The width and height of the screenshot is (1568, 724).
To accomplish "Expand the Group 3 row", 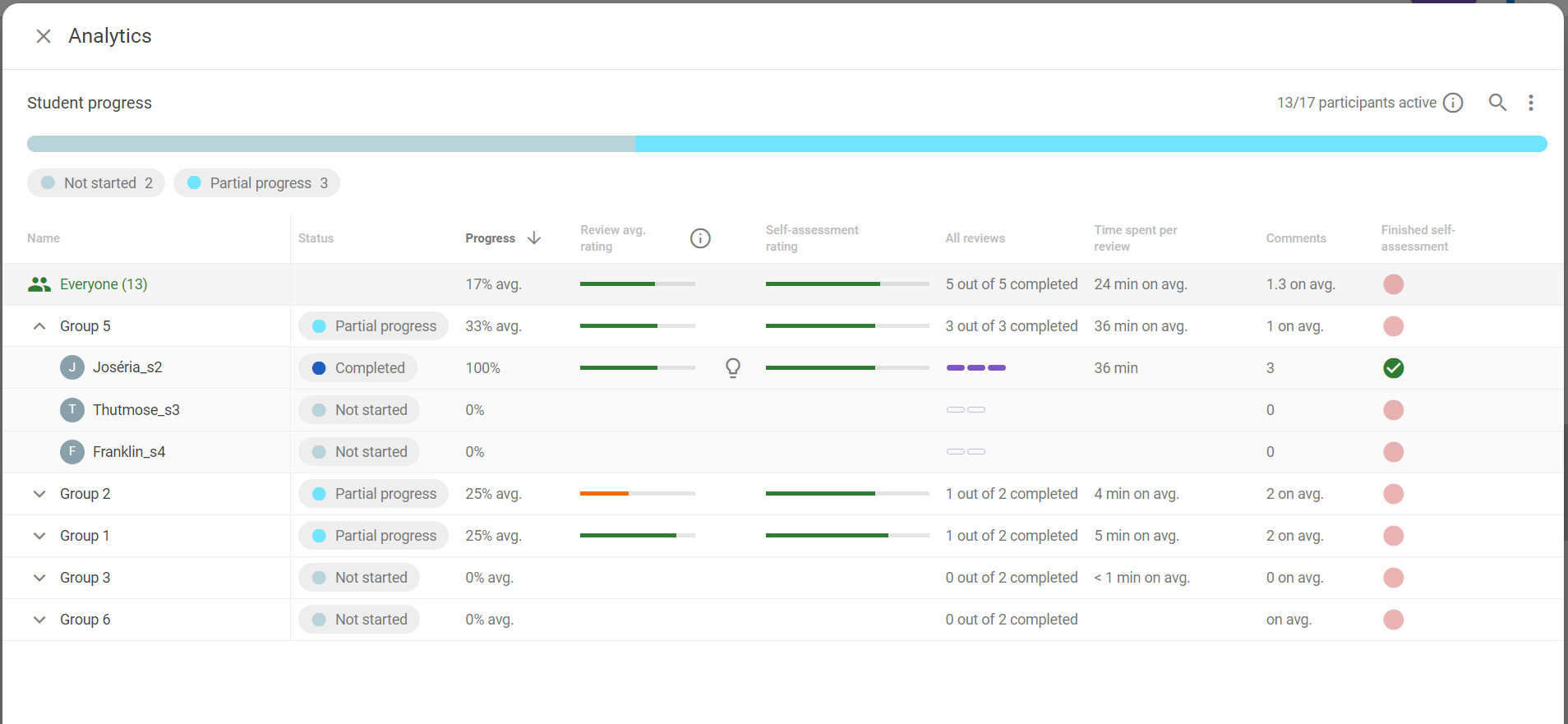I will (39, 578).
